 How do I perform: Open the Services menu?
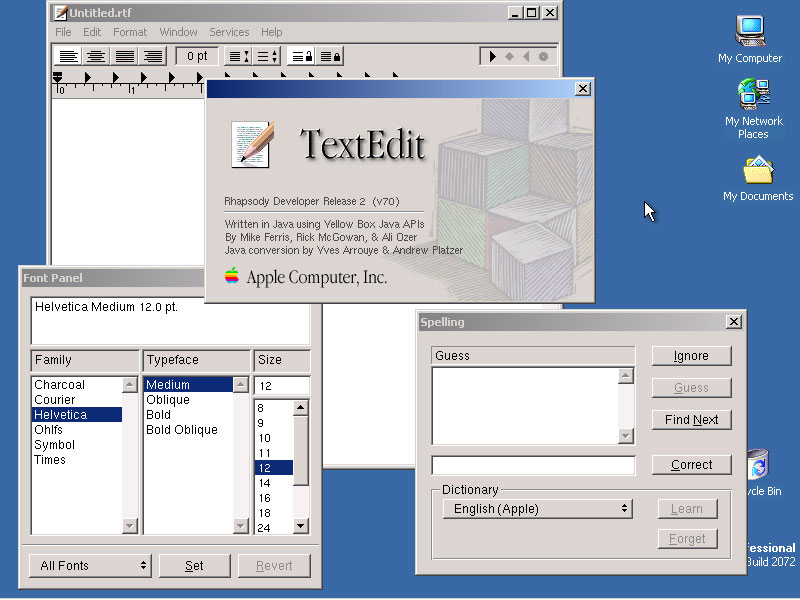point(229,32)
